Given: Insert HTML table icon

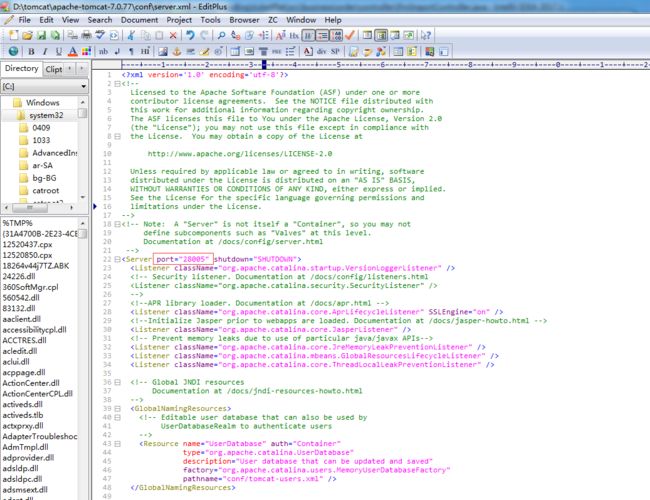Looking at the screenshot, I should coord(235,51).
